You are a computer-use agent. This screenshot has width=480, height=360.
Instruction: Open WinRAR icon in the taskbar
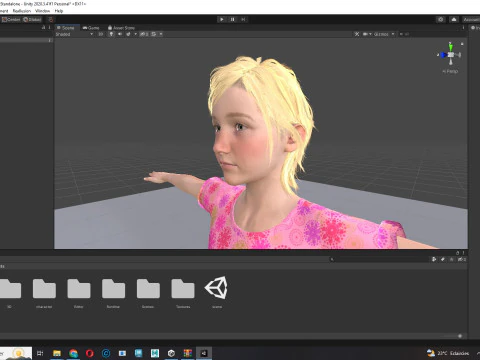pos(188,353)
